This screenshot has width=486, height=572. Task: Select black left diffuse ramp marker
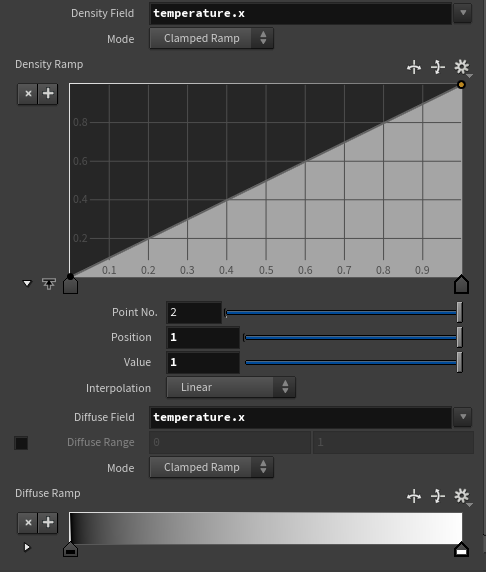coord(70,549)
